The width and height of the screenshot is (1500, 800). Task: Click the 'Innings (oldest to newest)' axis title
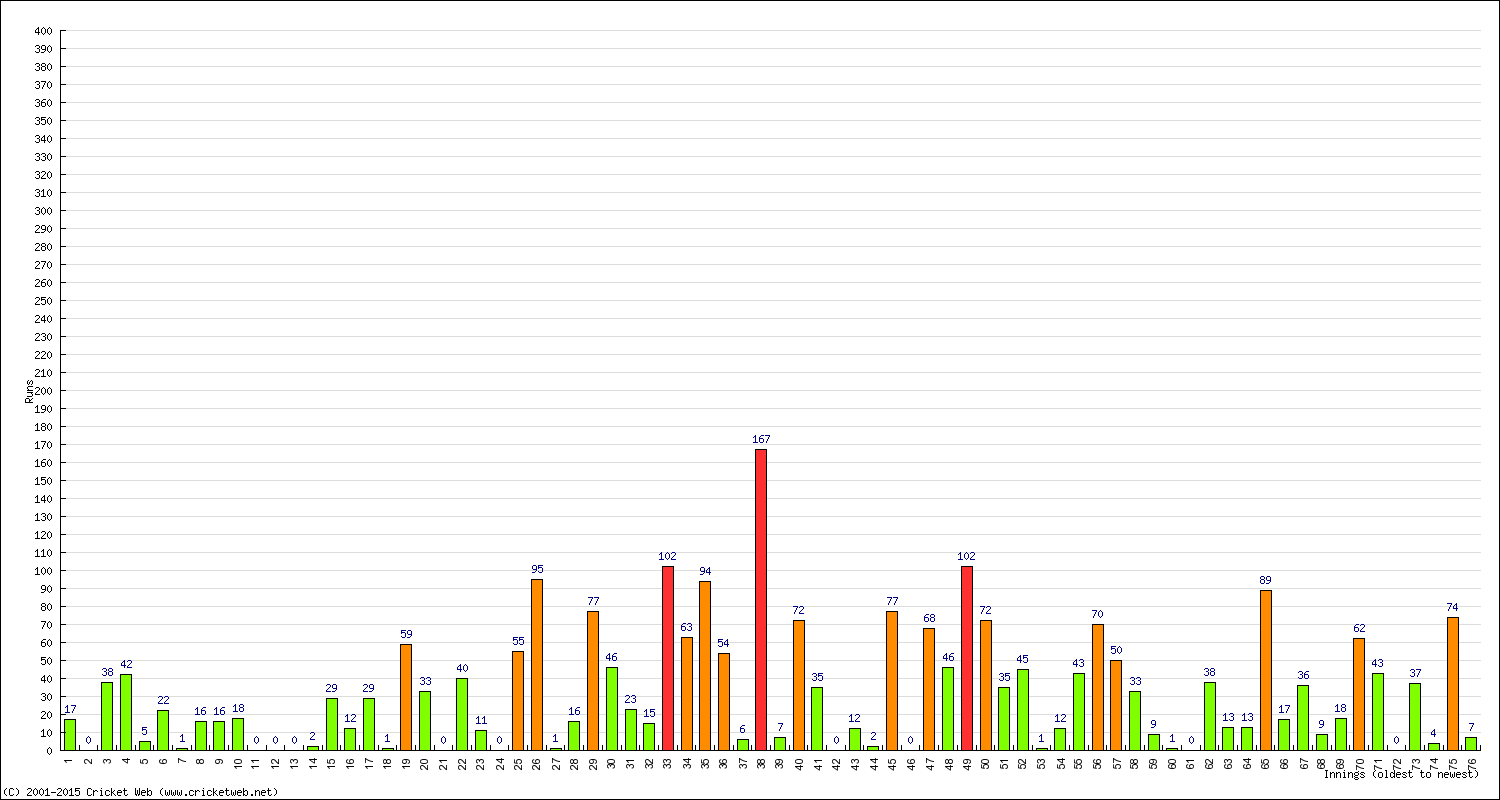(x=1401, y=774)
